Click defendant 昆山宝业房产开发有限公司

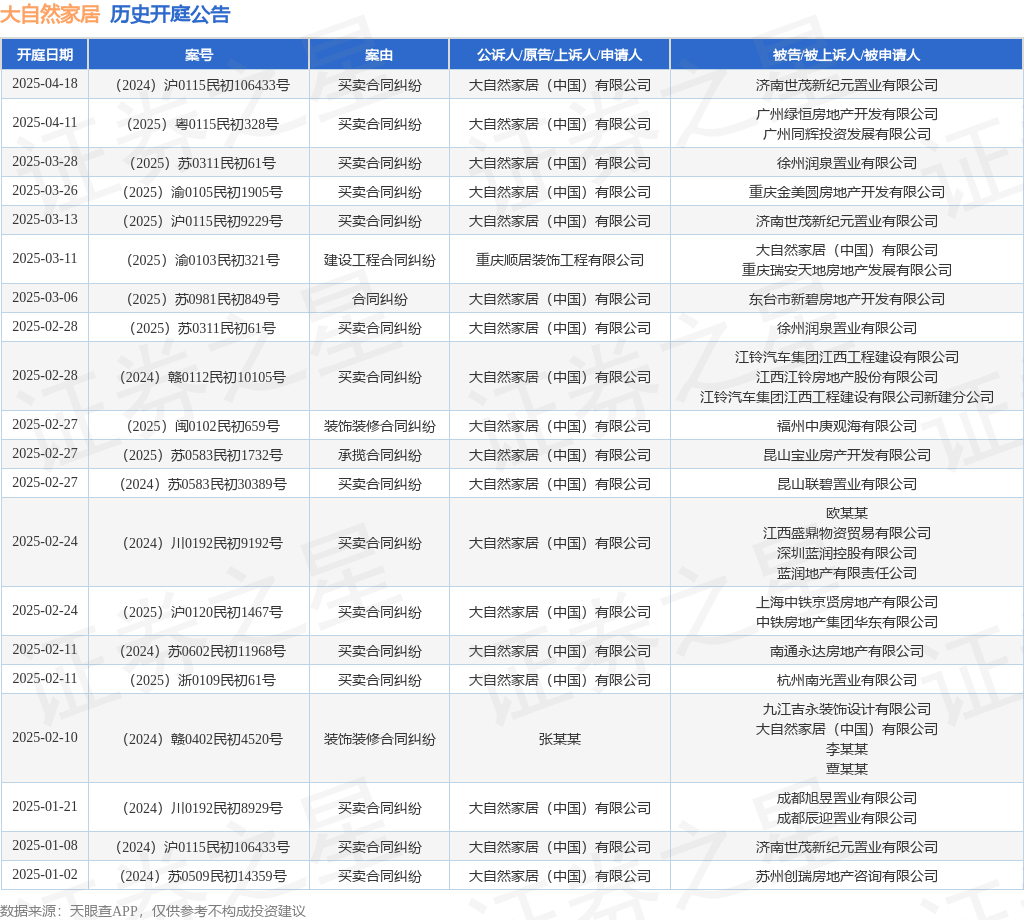point(846,455)
